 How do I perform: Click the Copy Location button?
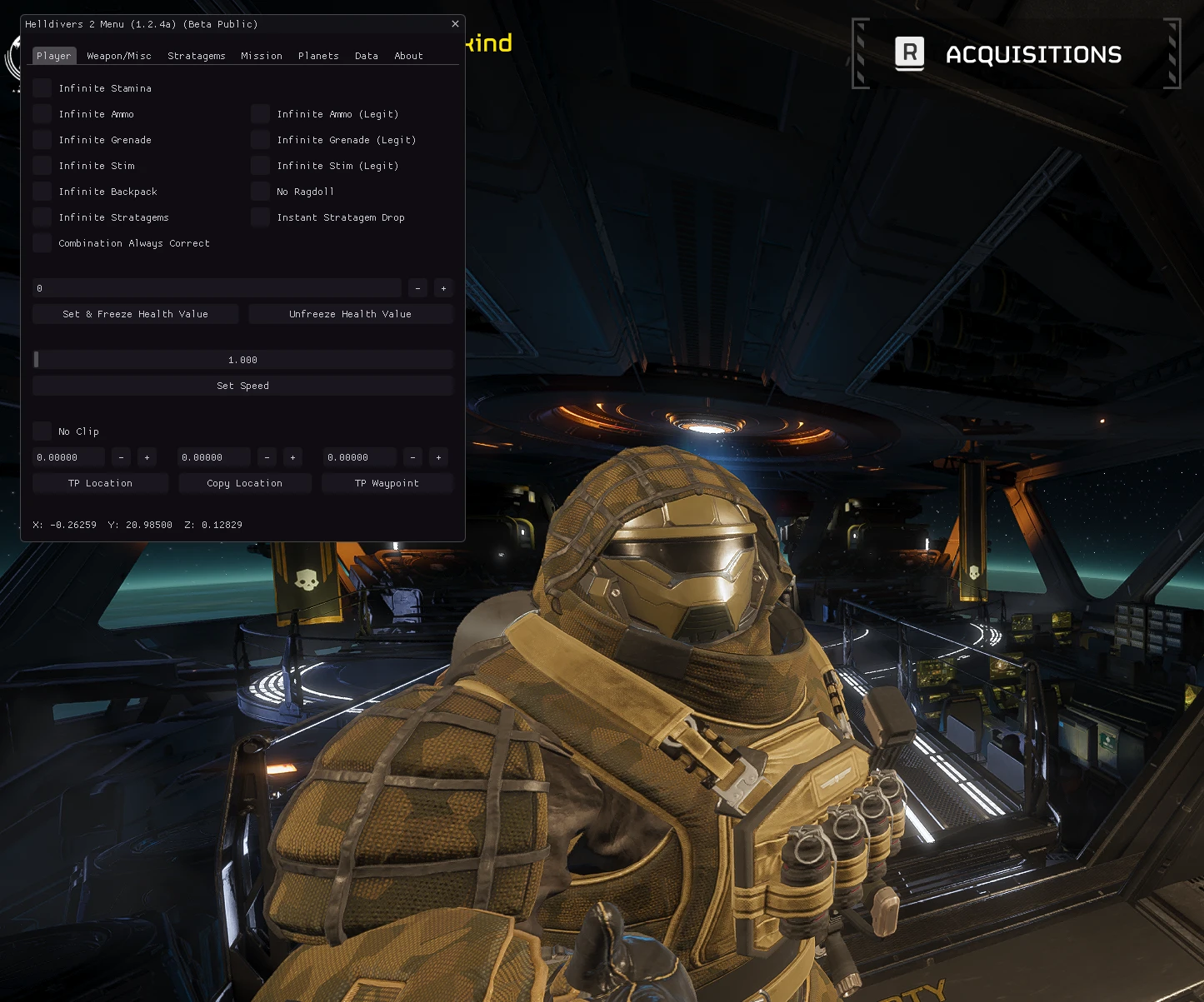(245, 483)
